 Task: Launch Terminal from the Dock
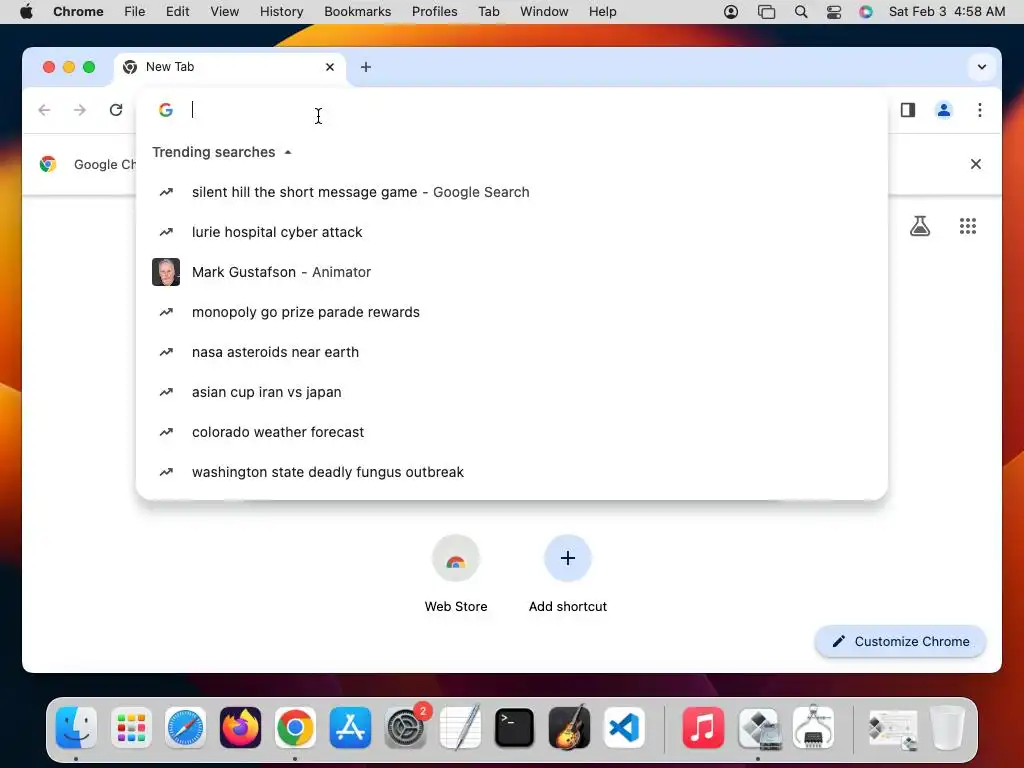tap(515, 727)
